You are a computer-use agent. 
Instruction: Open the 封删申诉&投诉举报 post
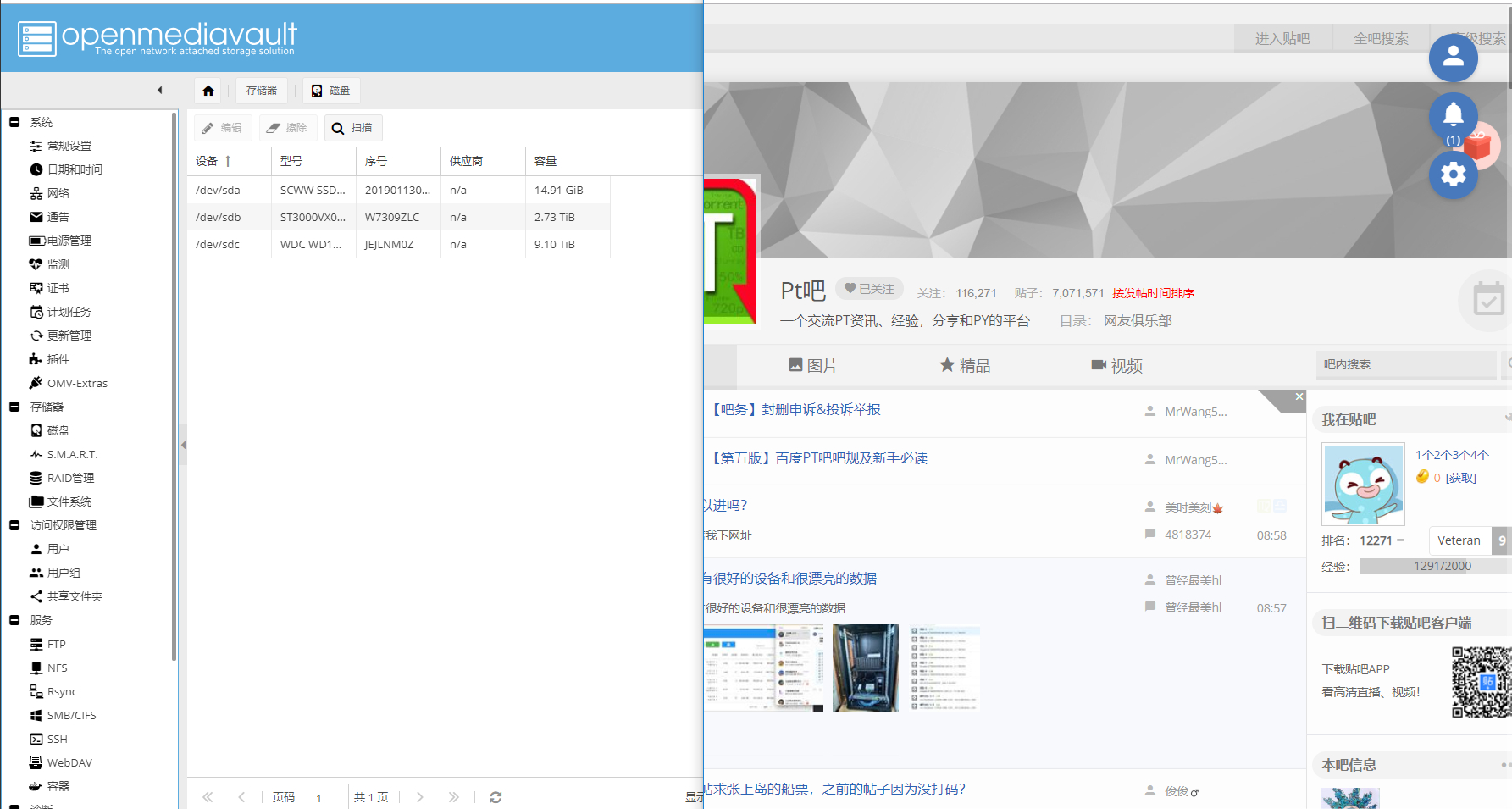tap(794, 410)
